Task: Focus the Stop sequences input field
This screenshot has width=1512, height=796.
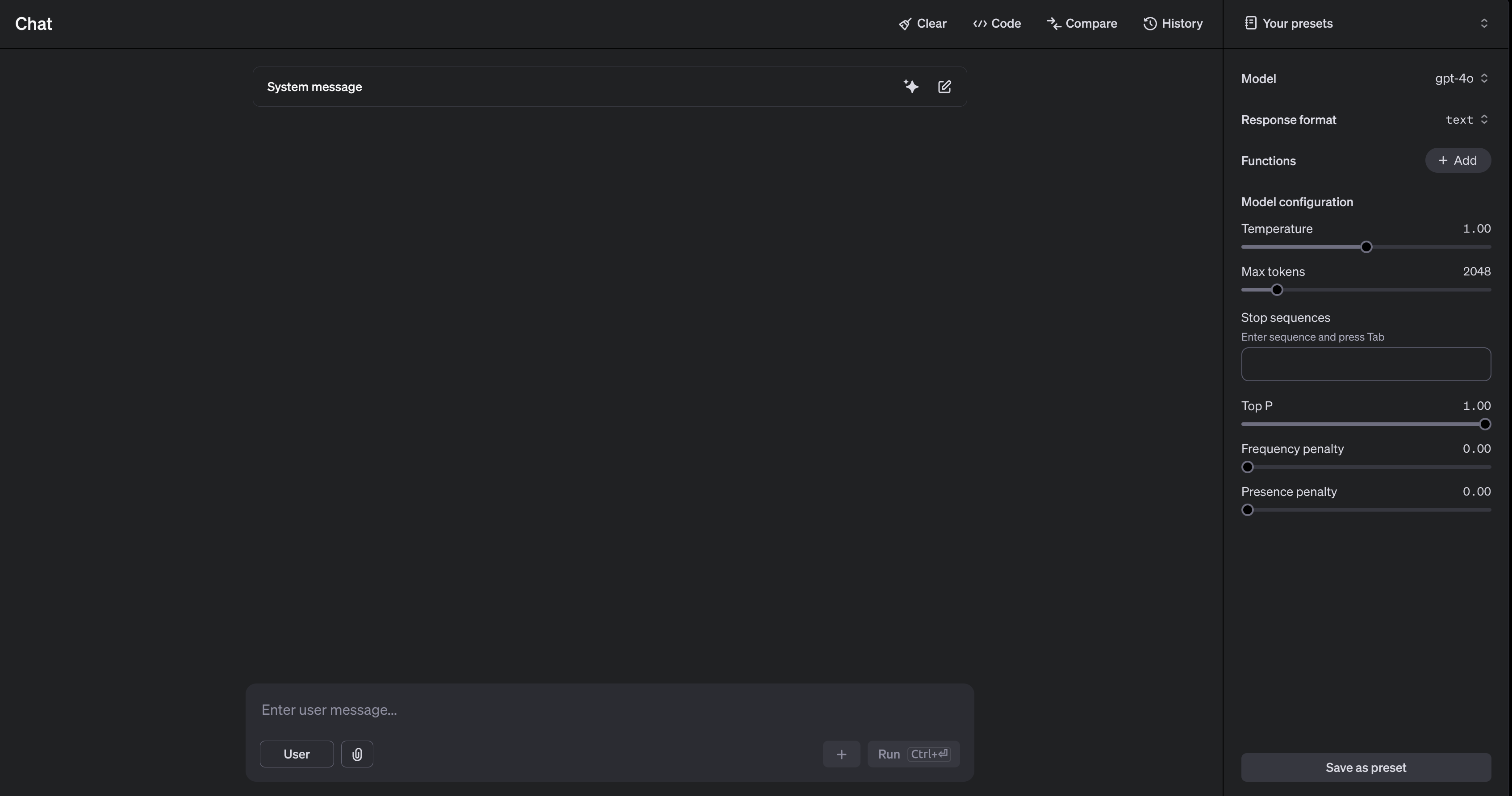Action: click(1365, 365)
